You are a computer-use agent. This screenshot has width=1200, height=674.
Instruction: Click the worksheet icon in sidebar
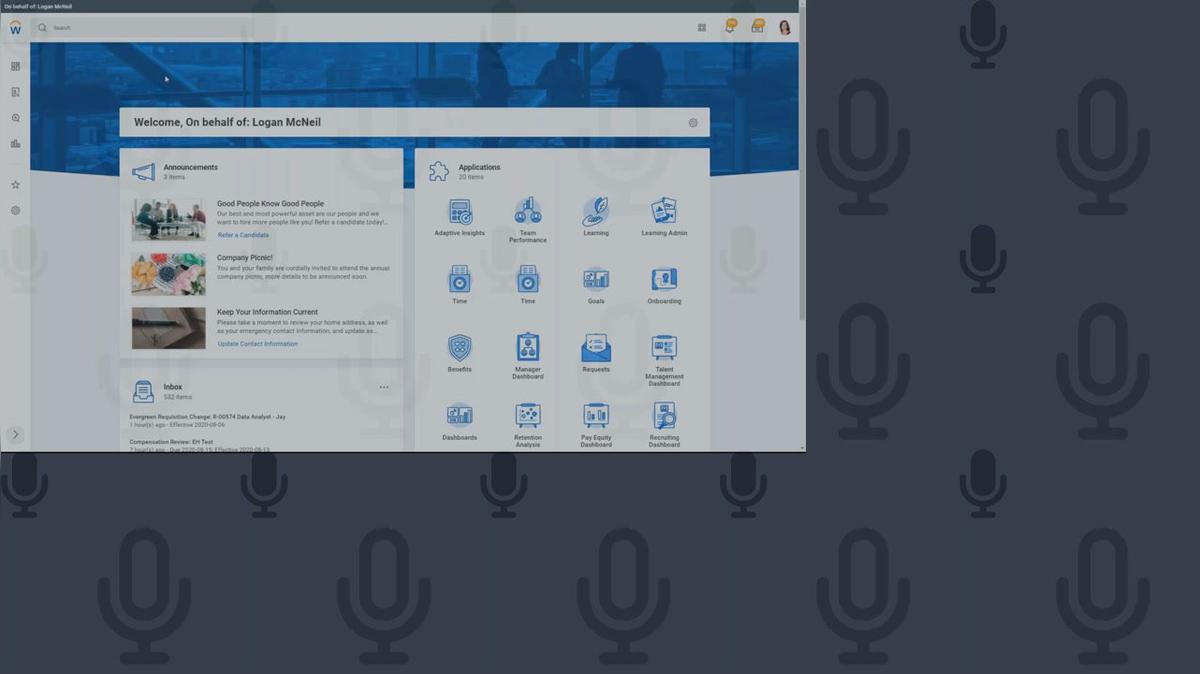[x=15, y=92]
